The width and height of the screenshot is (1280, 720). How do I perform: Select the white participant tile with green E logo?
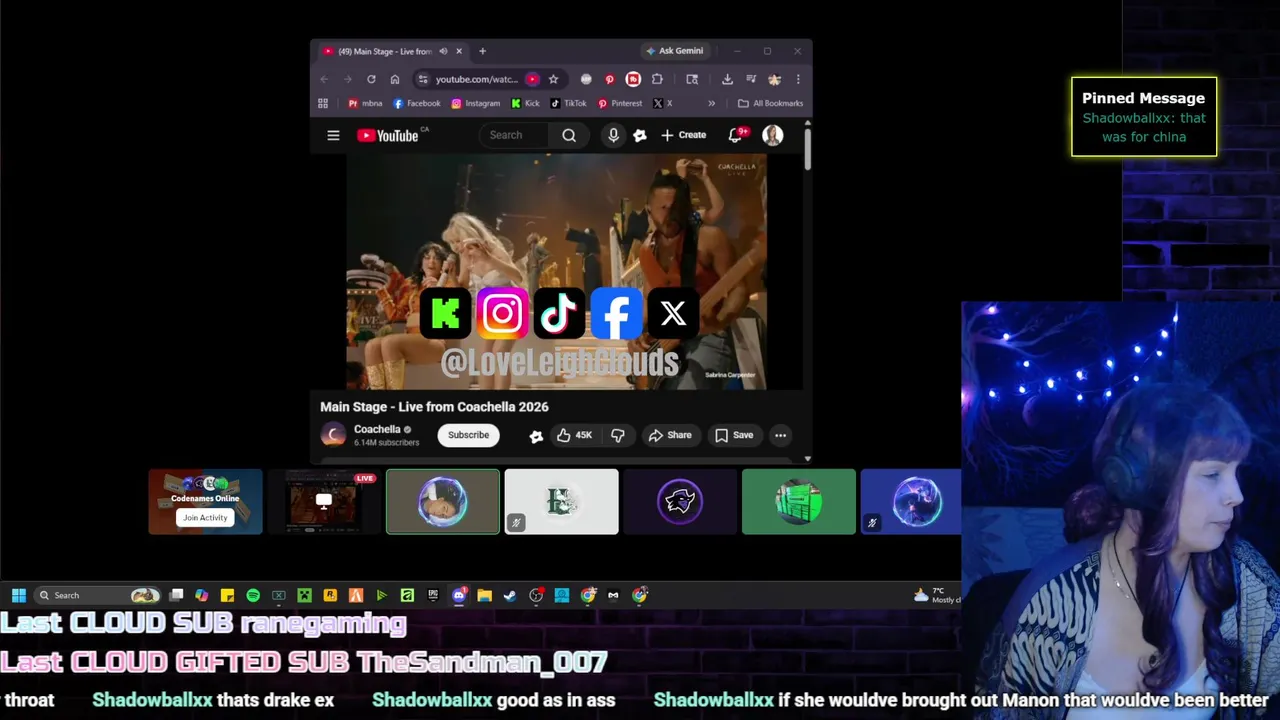(561, 501)
